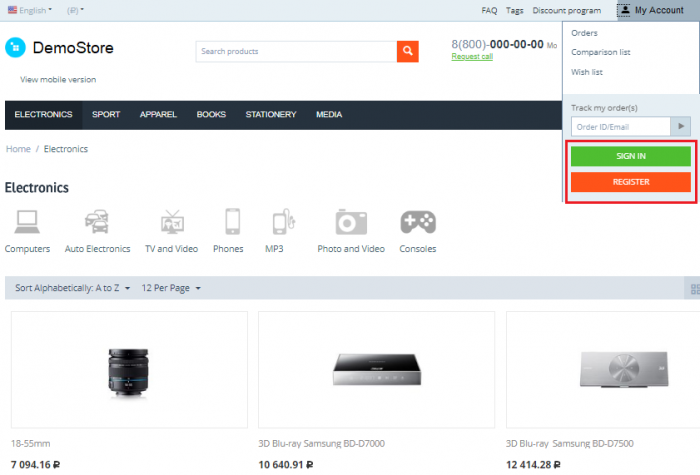
Task: Click 3D Blu-ray Samsung BD-D7000 title
Action: pos(321,444)
